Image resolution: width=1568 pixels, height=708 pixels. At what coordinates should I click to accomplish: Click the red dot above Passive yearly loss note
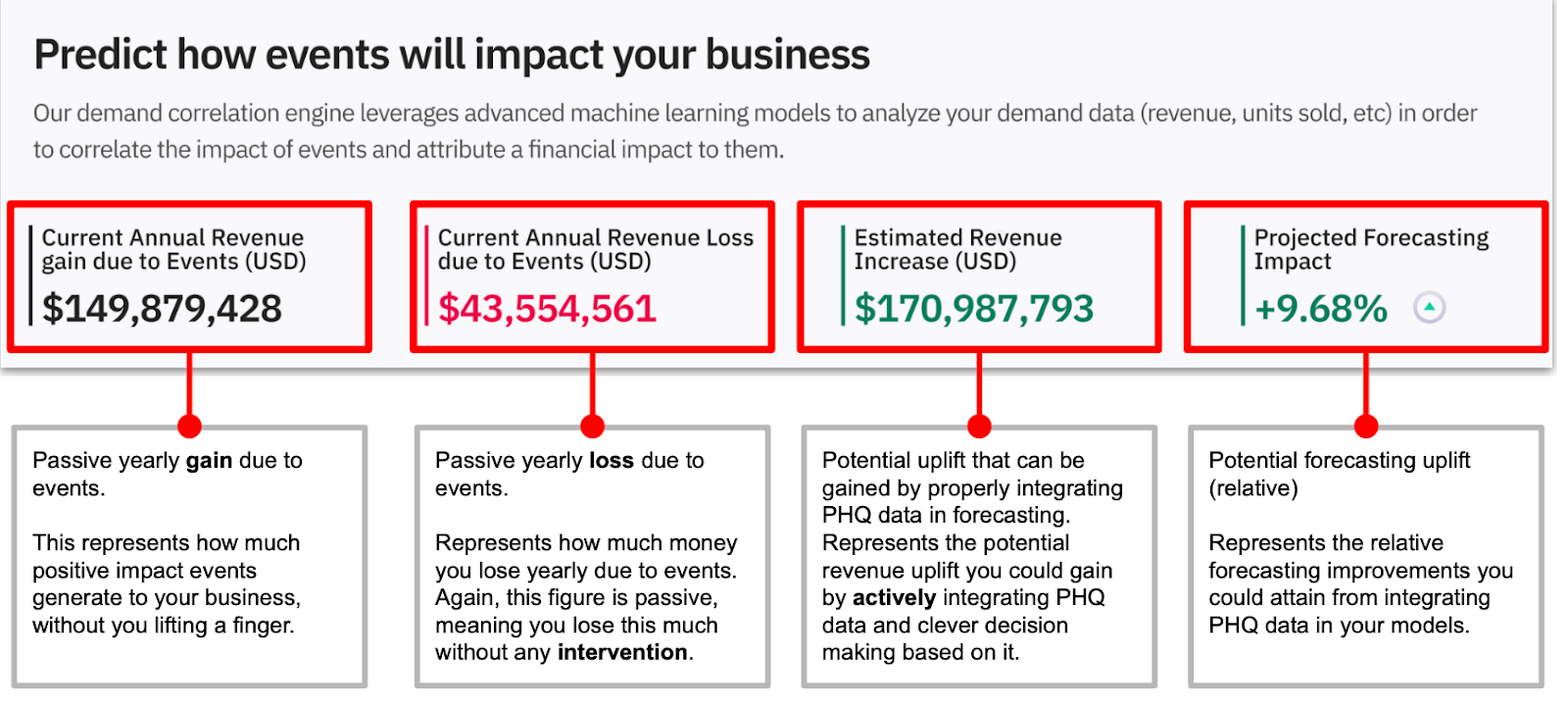(x=592, y=426)
